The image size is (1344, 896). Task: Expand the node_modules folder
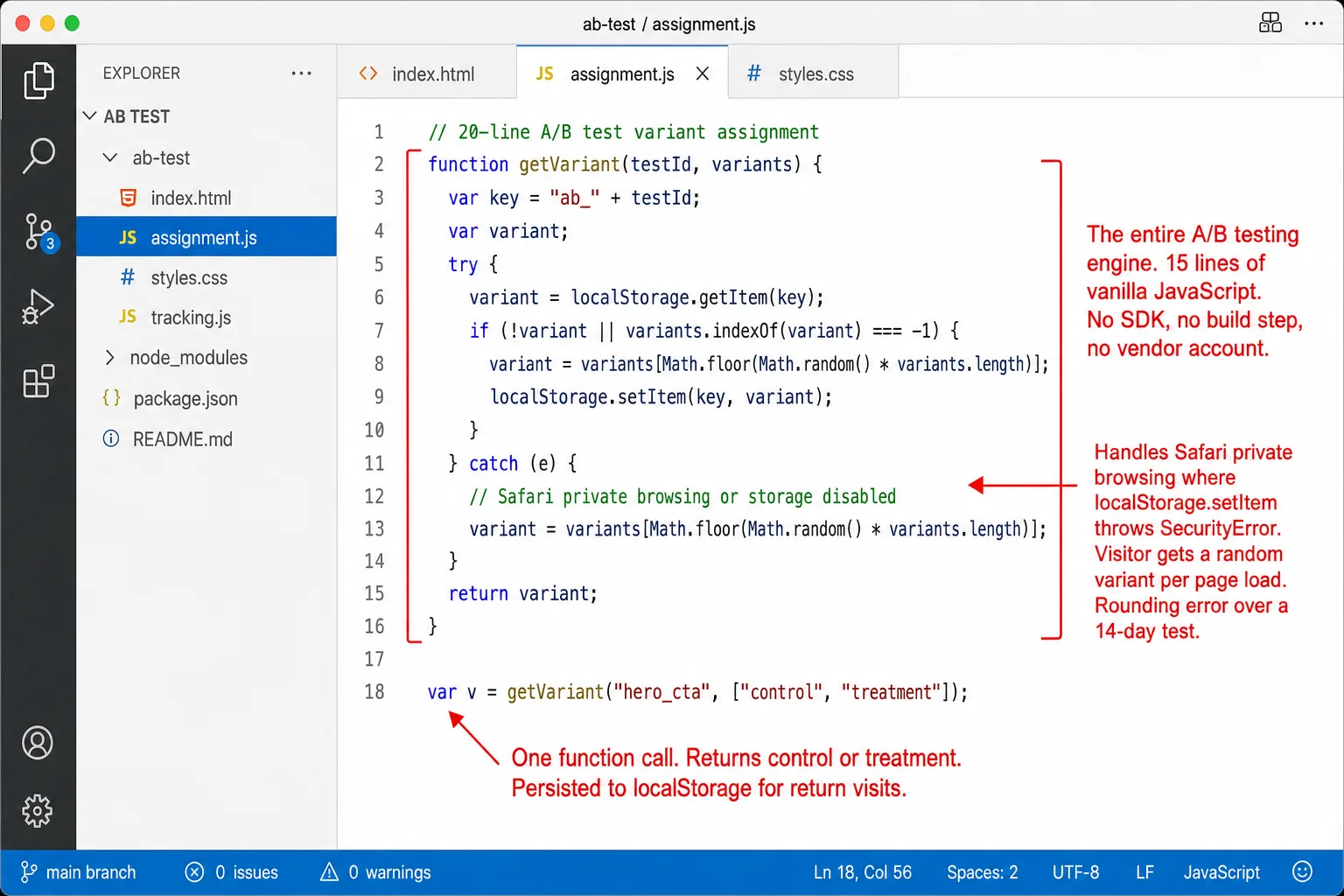109,357
